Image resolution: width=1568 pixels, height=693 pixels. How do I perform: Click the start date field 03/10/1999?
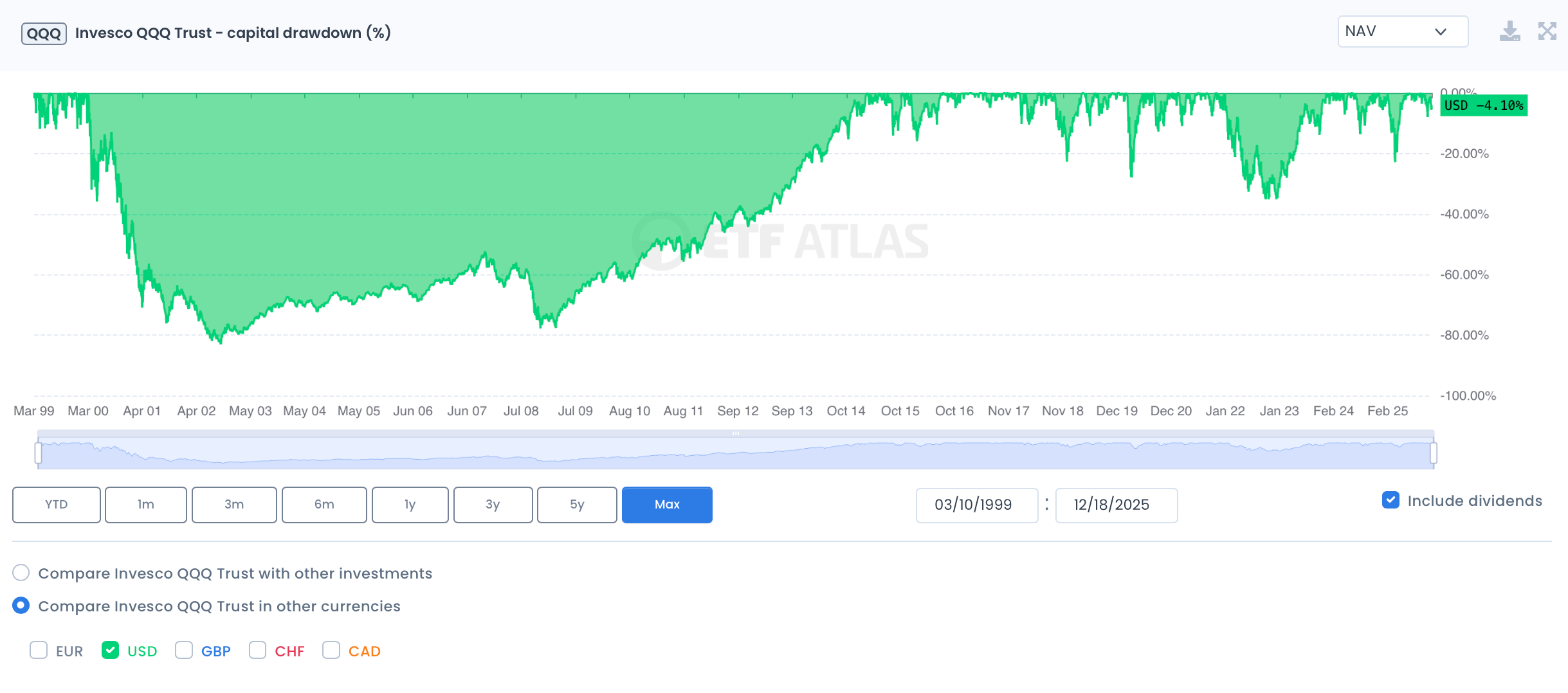[x=976, y=505]
